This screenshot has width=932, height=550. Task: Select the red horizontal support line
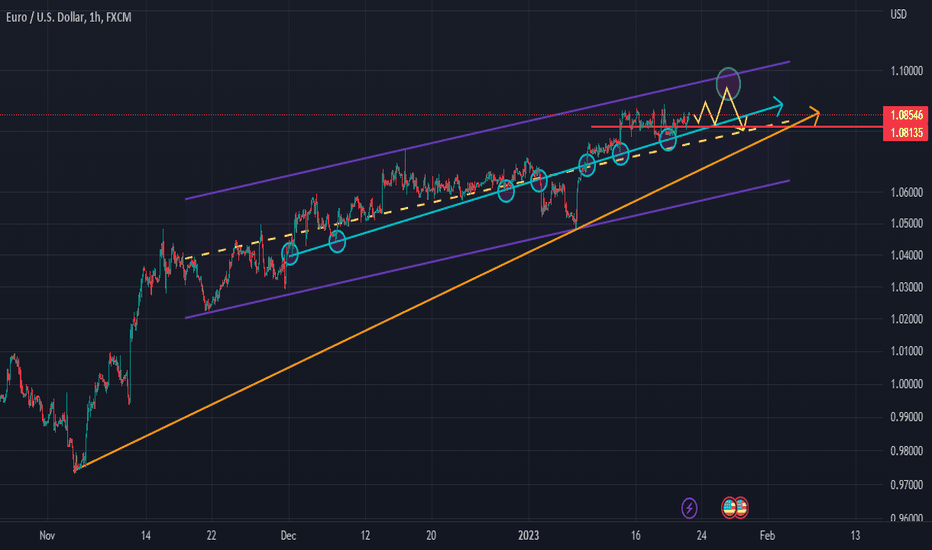(737, 127)
